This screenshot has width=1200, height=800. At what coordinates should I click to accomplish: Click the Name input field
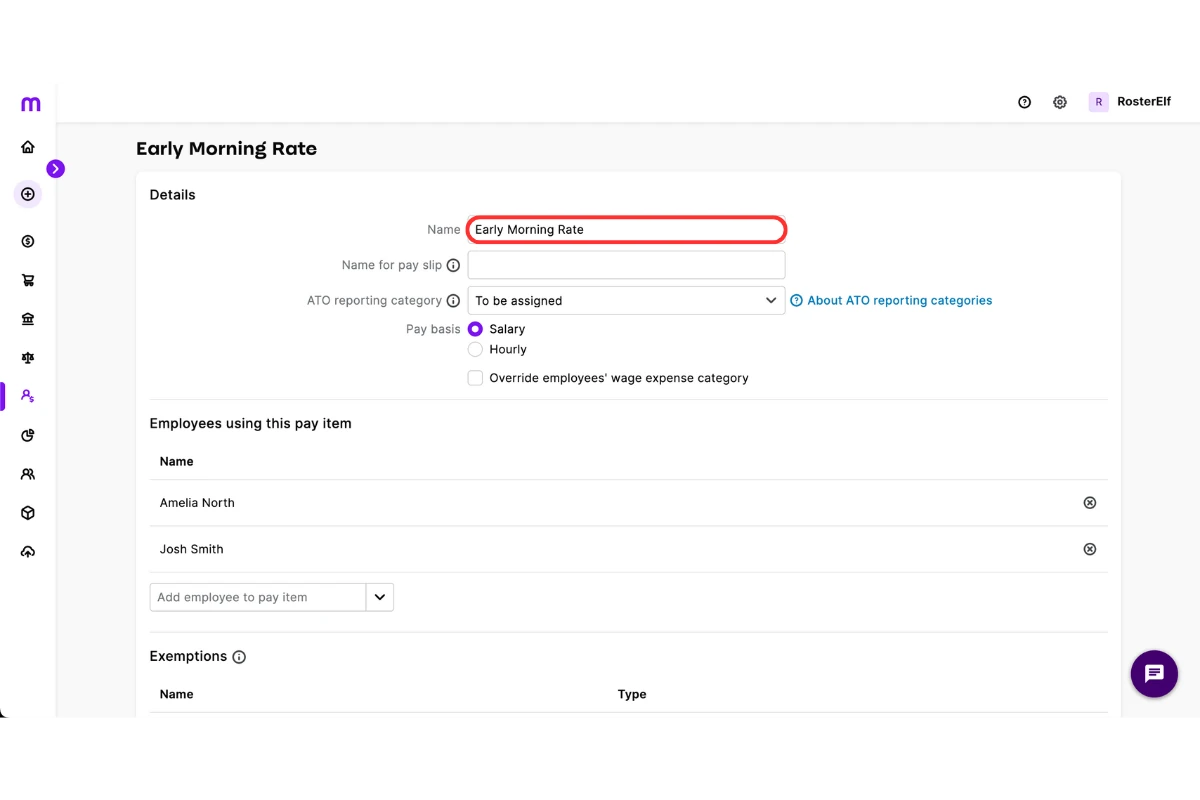[x=627, y=230]
